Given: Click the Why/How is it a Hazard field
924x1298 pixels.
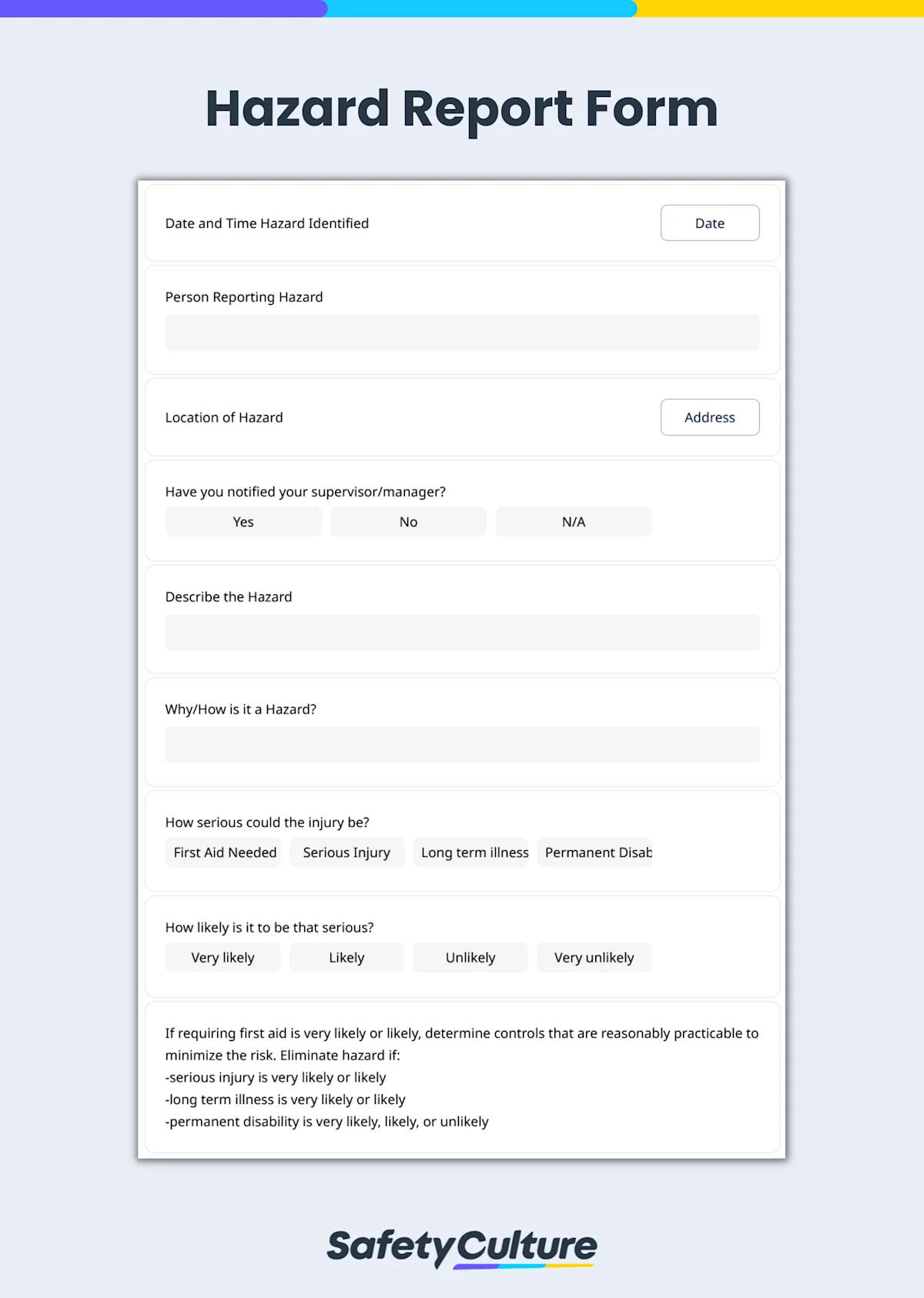Looking at the screenshot, I should tap(462, 744).
